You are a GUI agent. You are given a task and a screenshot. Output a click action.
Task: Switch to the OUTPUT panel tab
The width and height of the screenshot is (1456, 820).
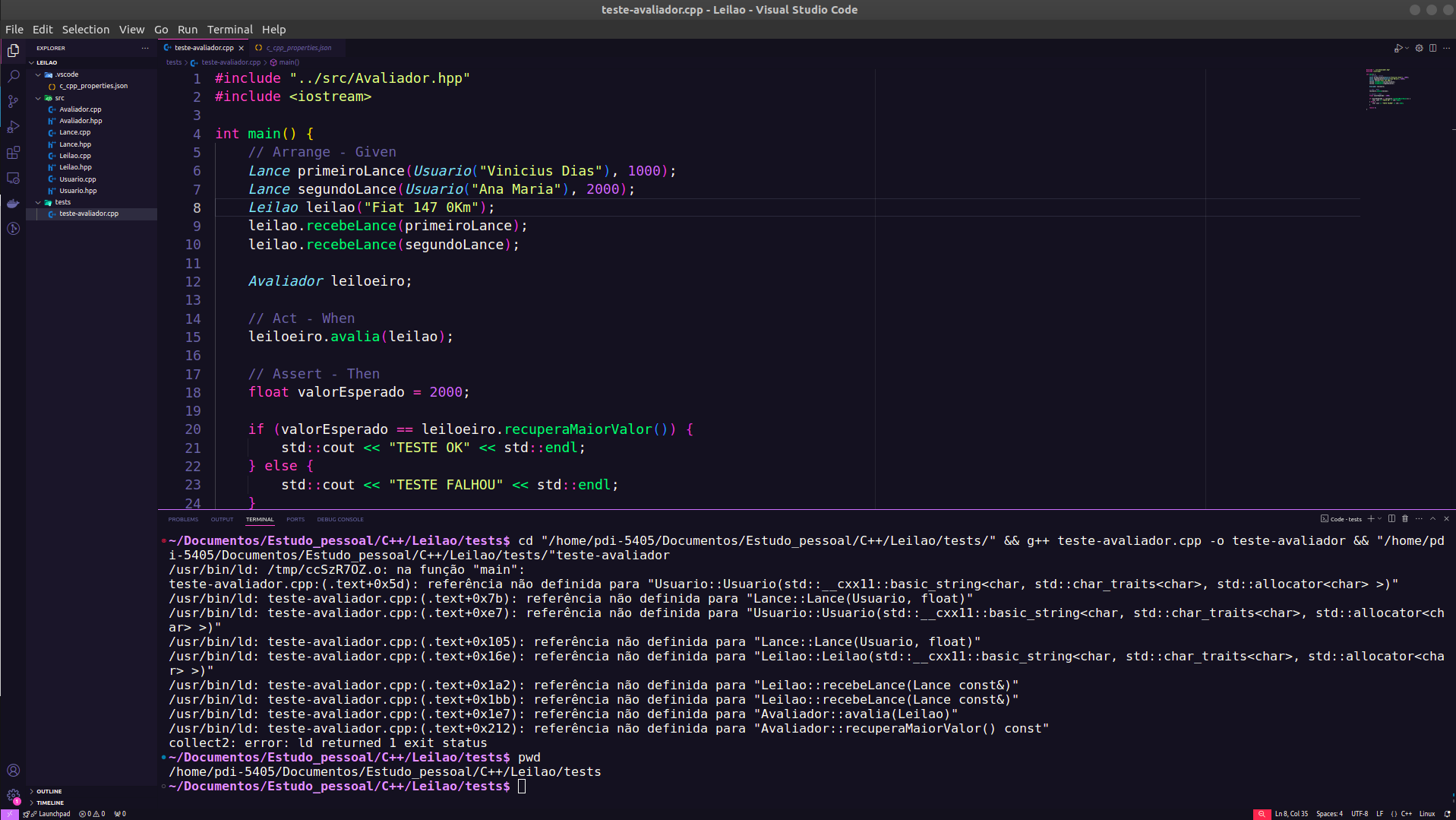coord(222,519)
